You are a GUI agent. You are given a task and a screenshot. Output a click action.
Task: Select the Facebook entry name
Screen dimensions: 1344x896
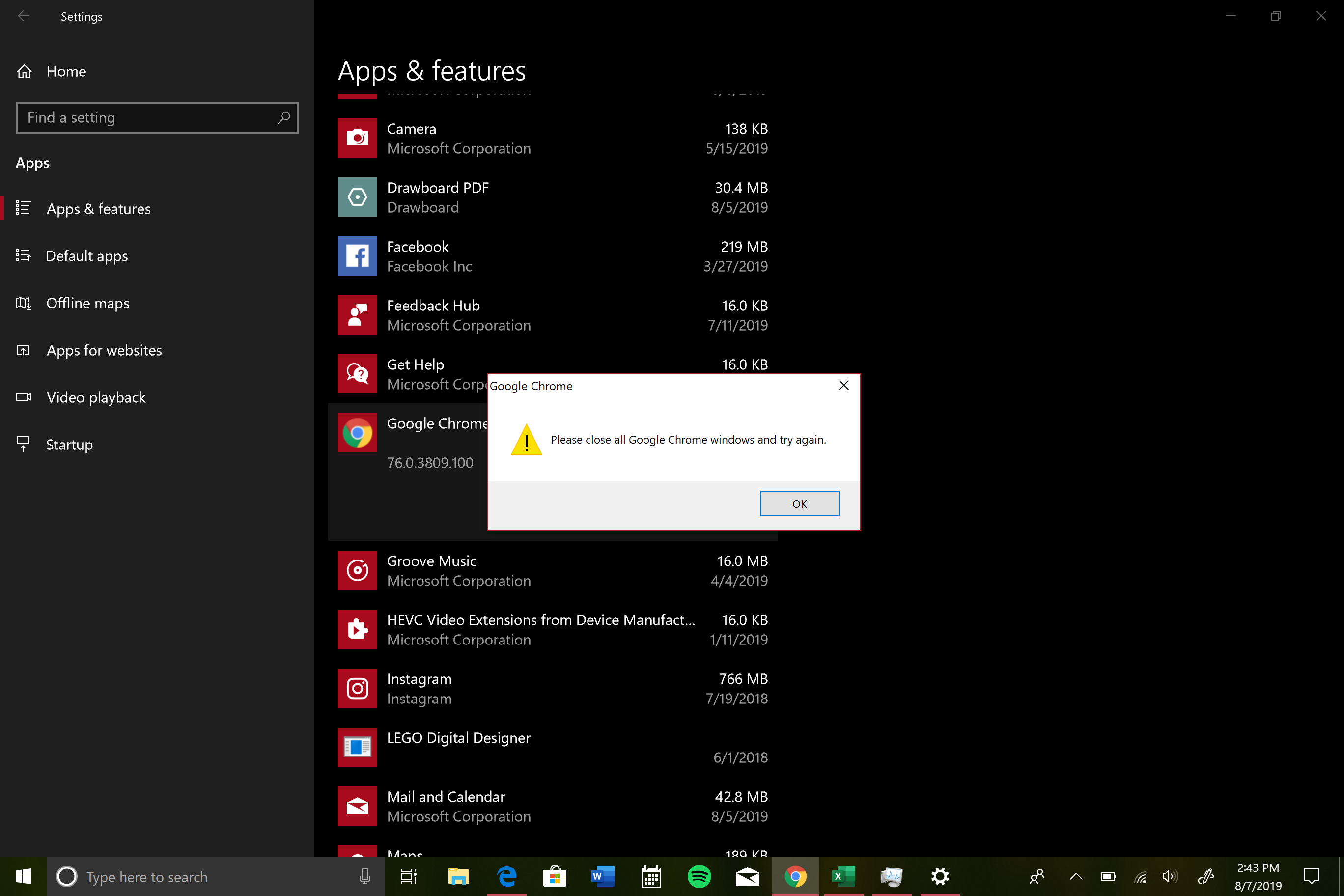418,247
